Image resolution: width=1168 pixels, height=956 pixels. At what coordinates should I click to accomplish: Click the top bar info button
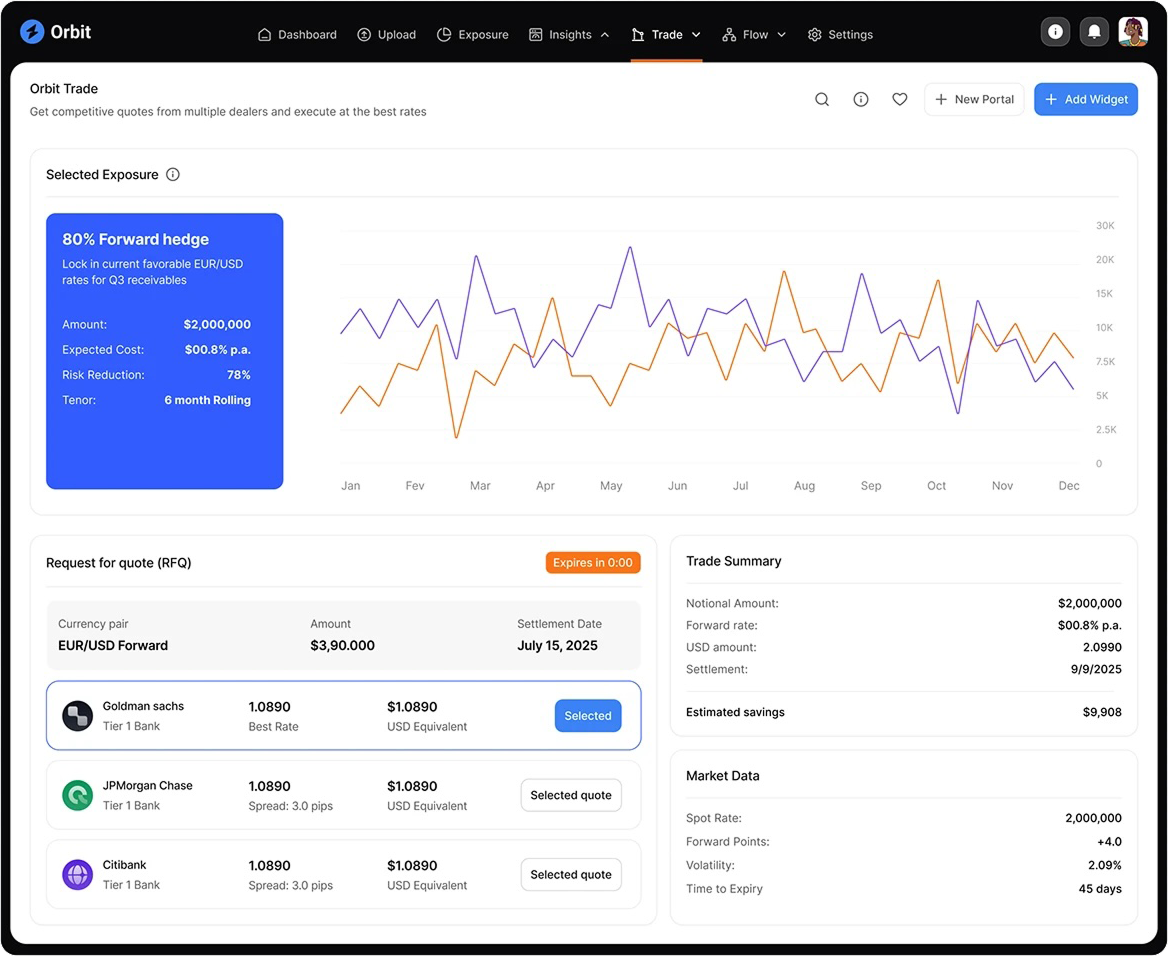[1055, 32]
